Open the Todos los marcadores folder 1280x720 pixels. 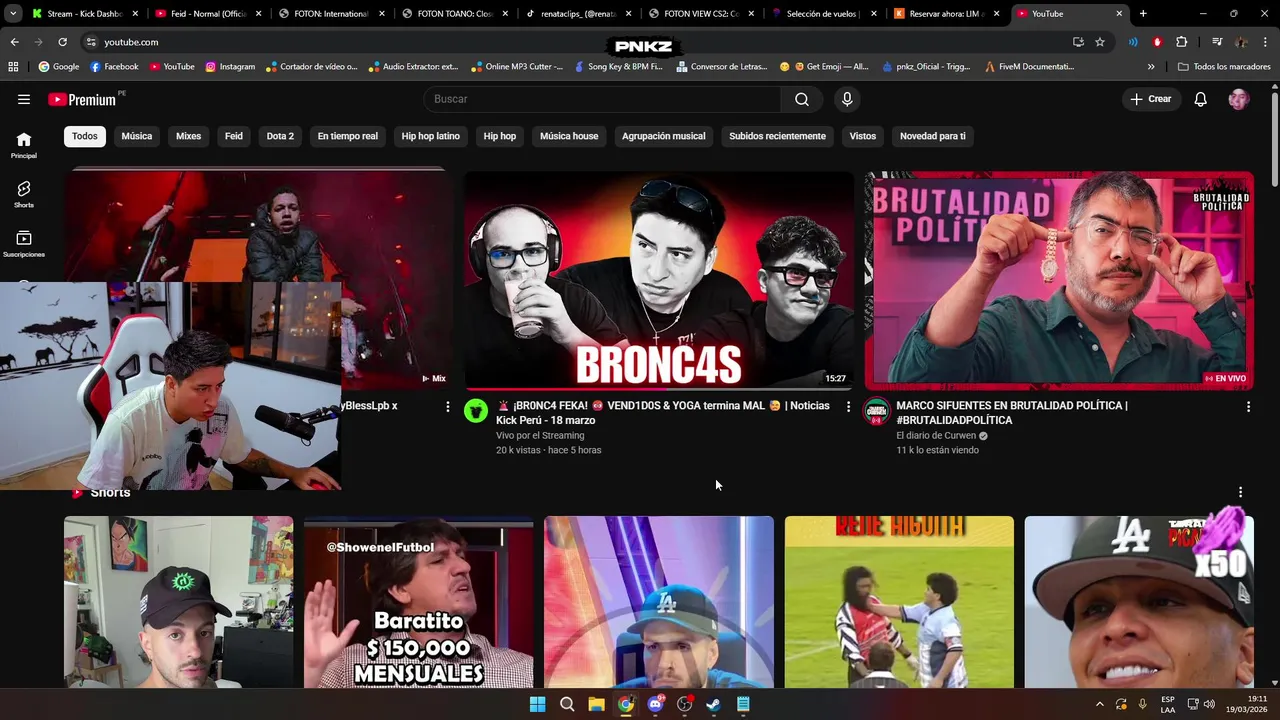click(x=1223, y=67)
